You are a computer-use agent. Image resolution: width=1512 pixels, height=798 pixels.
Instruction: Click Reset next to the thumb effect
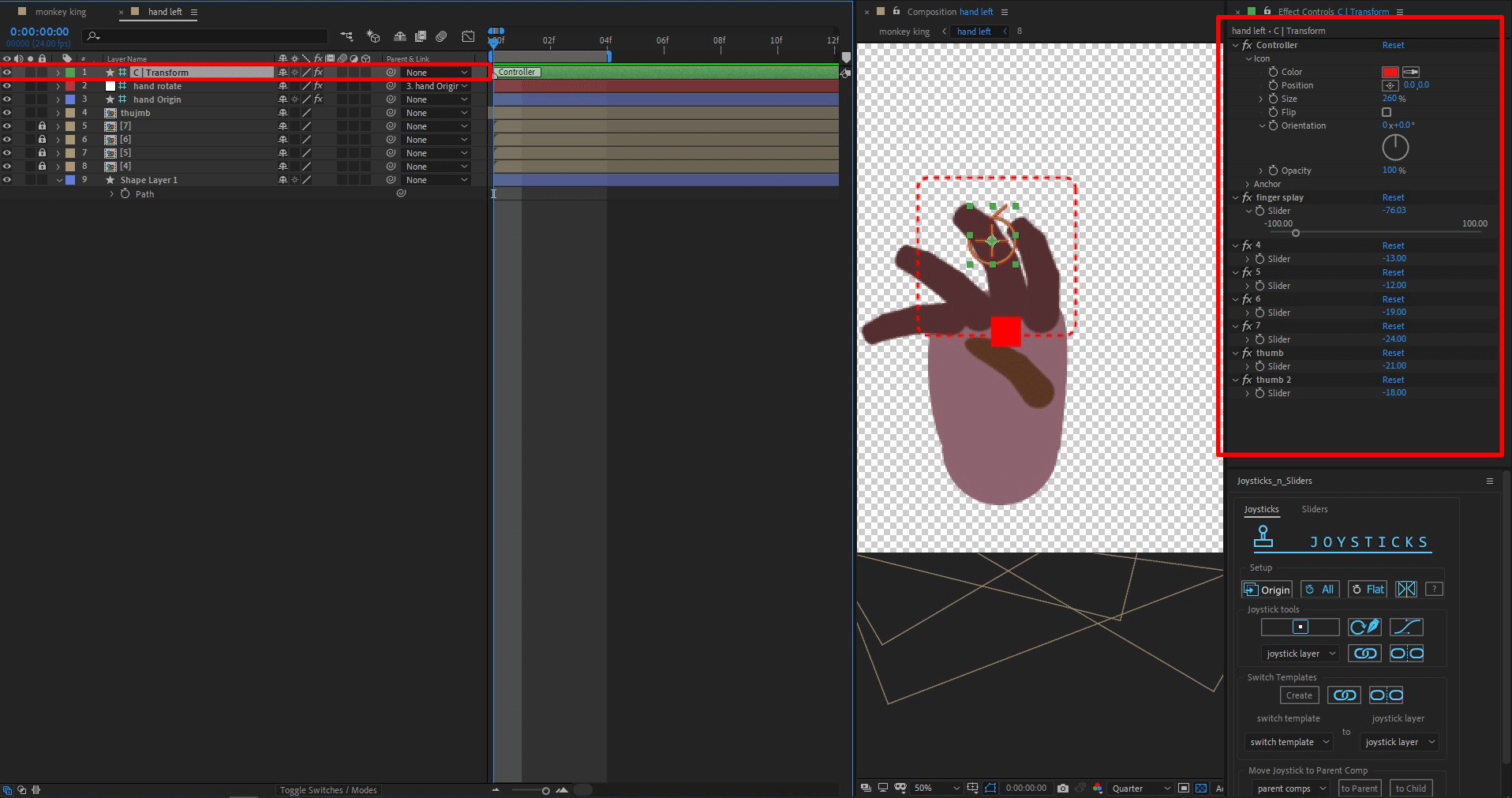click(1393, 353)
